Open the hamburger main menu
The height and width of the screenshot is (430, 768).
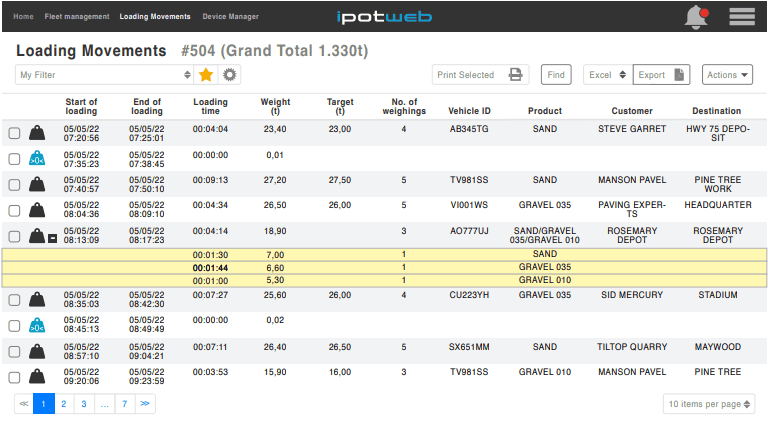coord(741,16)
